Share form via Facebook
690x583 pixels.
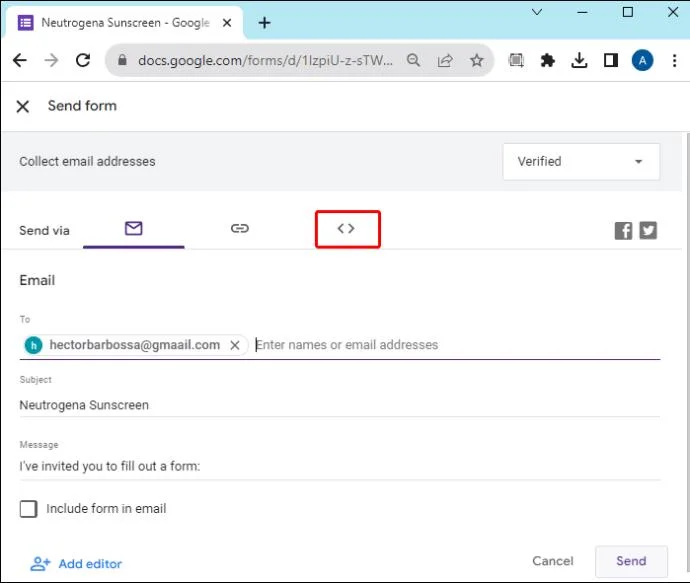pos(623,231)
